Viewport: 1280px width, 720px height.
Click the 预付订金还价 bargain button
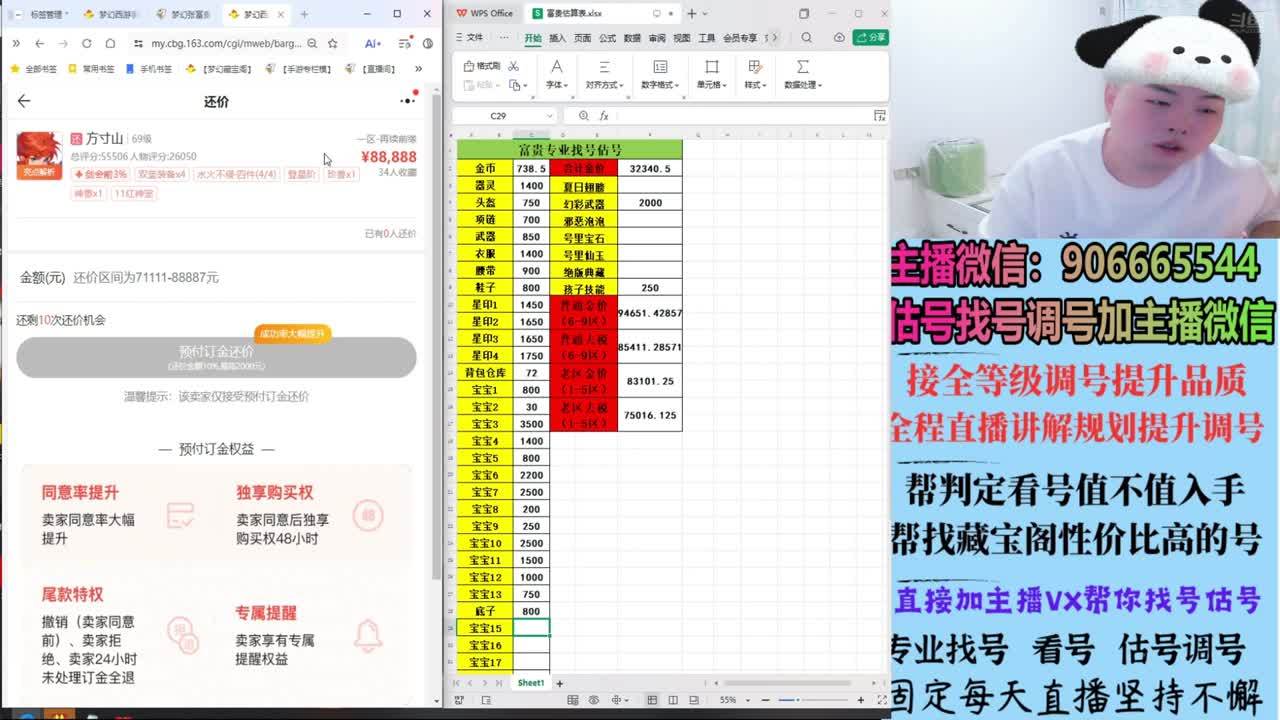[x=216, y=357]
